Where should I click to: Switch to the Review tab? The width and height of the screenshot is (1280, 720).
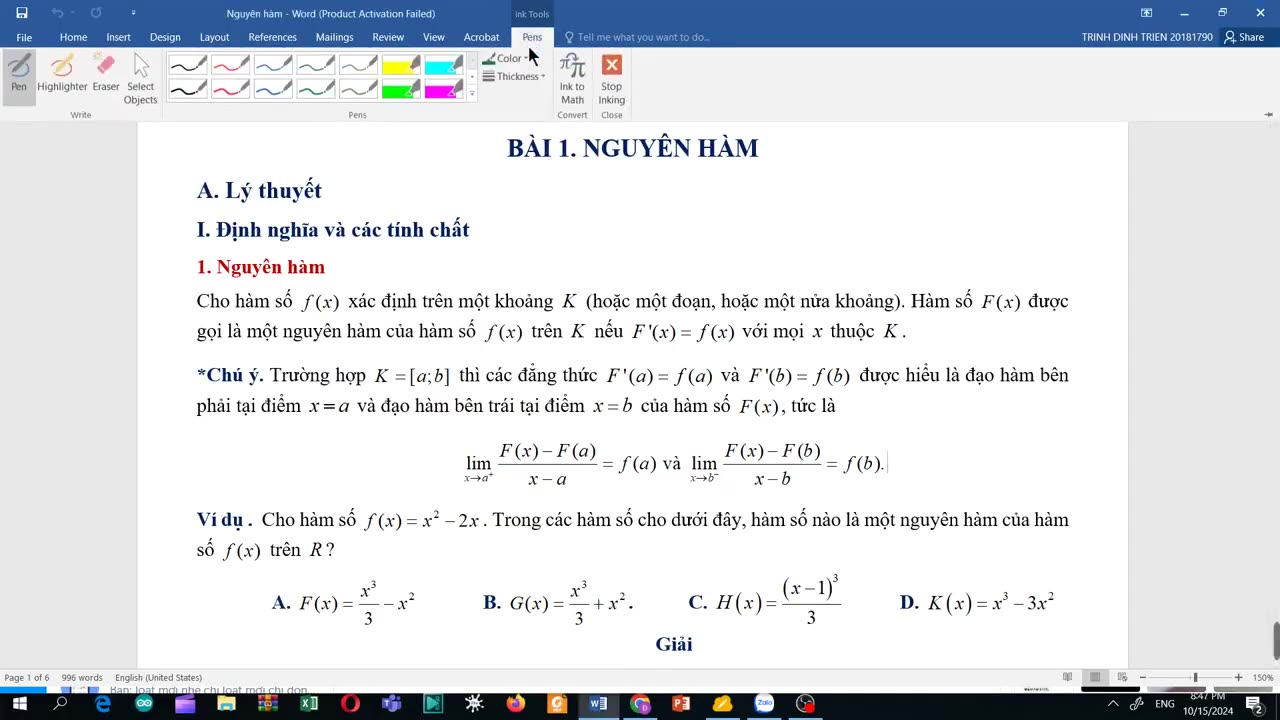pyautogui.click(x=388, y=37)
